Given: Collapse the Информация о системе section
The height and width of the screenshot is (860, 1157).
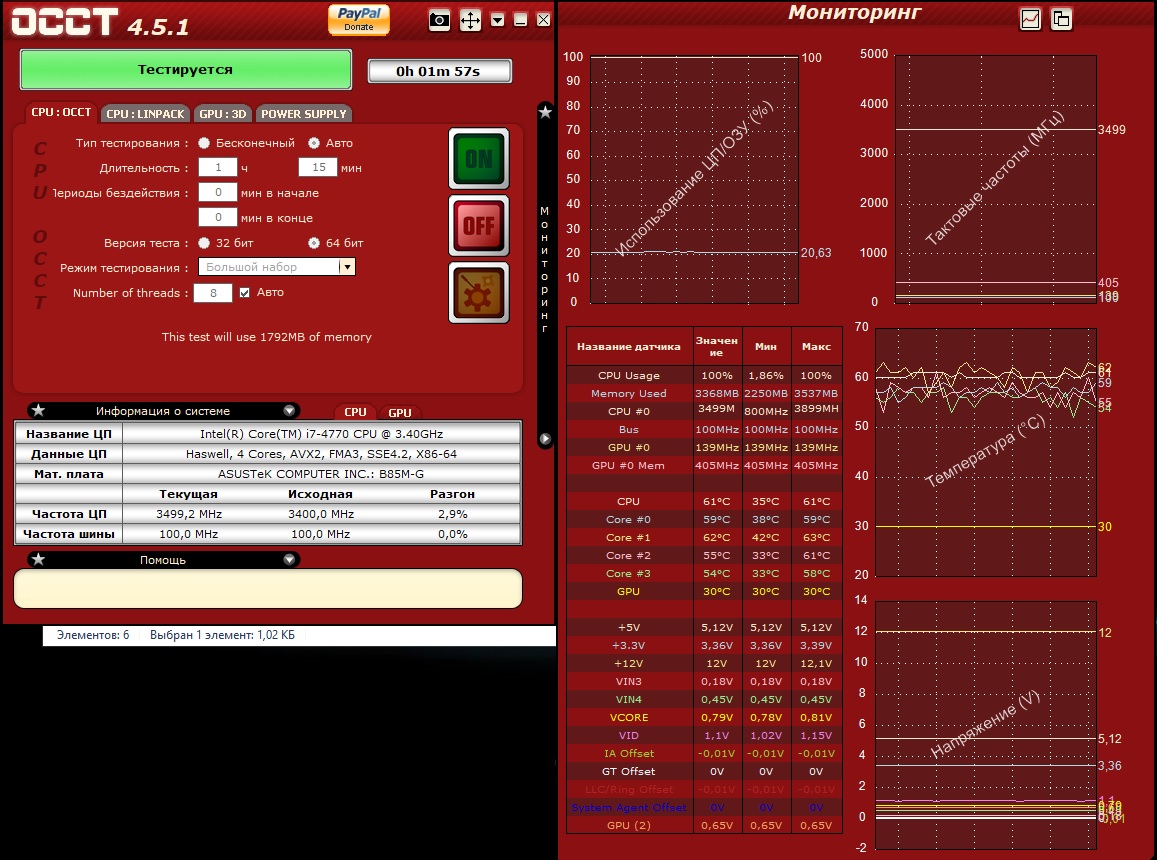Looking at the screenshot, I should [x=289, y=410].
